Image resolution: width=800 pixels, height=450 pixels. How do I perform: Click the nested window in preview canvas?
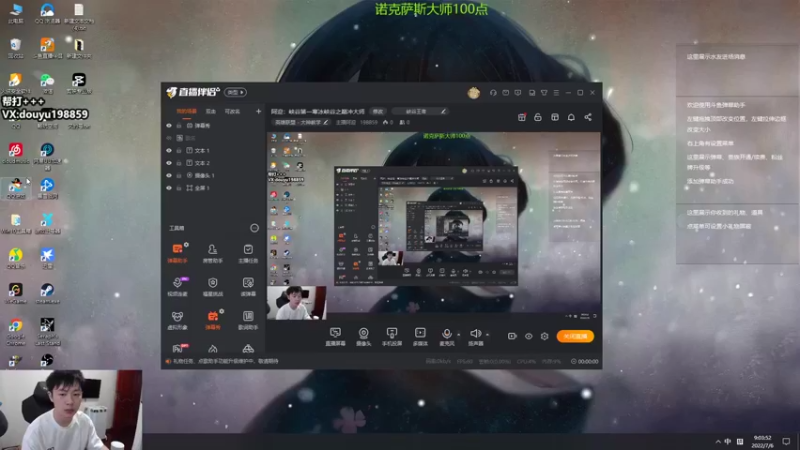coord(426,226)
